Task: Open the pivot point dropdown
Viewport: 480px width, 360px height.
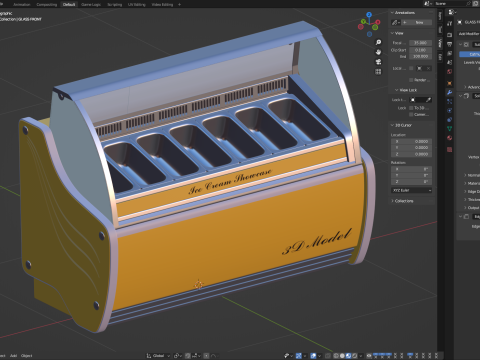Action: 178,356
